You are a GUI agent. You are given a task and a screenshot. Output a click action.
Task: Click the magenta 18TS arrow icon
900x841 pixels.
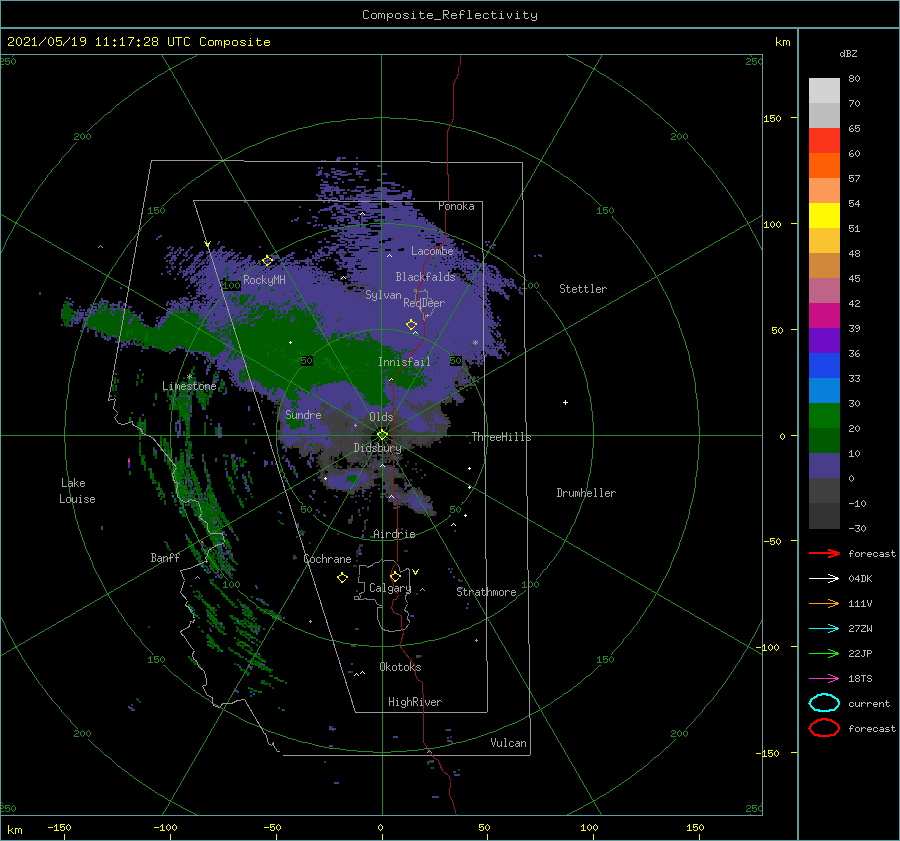point(824,679)
